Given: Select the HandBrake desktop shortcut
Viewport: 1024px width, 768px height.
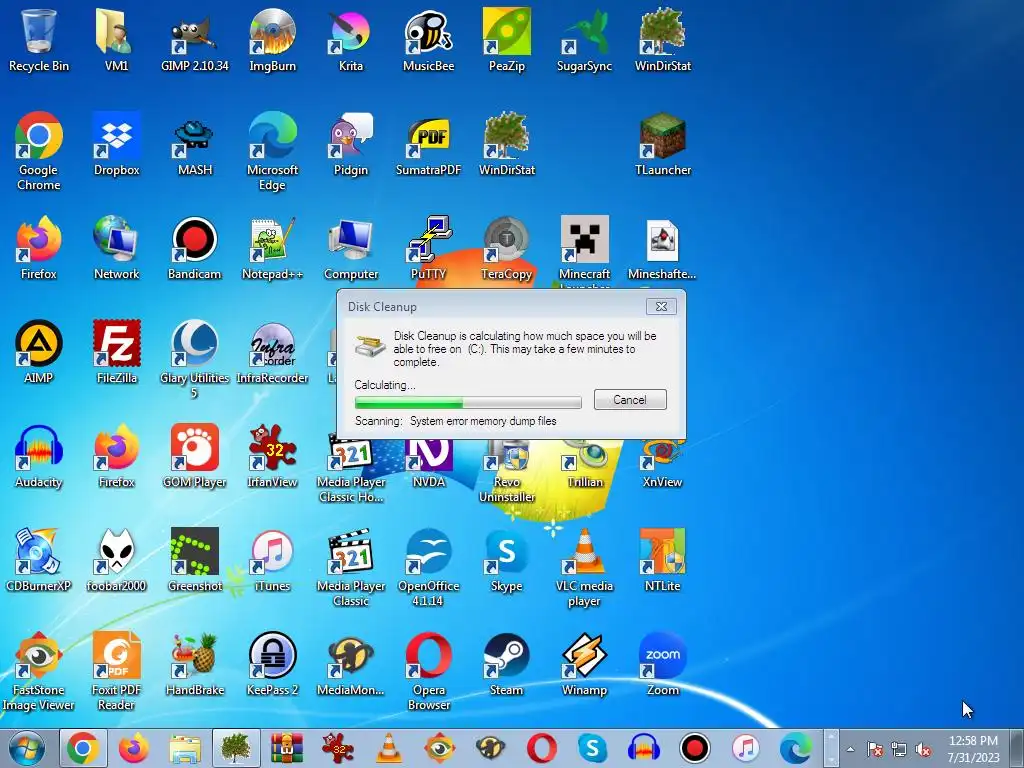Looking at the screenshot, I should pos(195,665).
